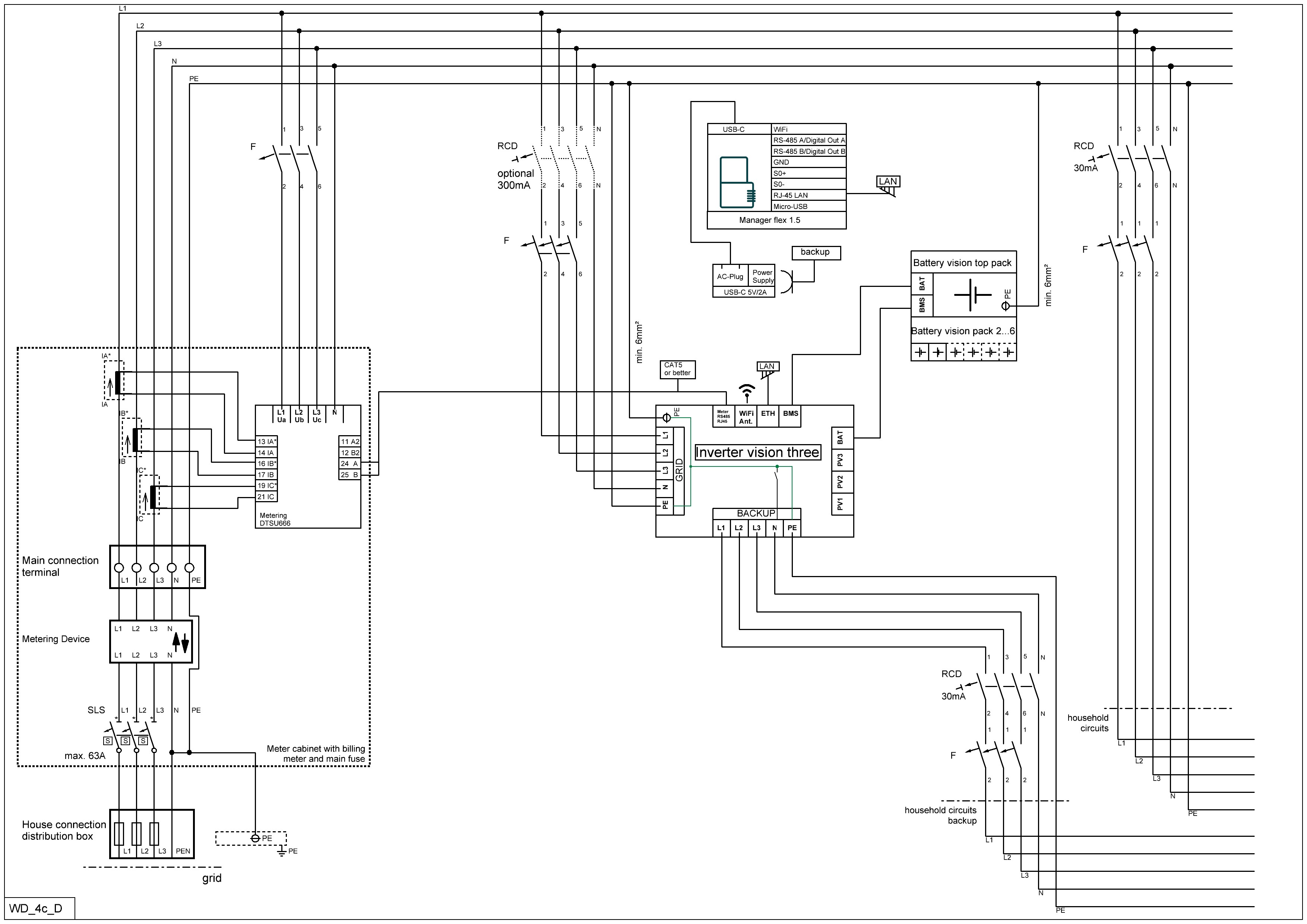Click the BMS port on the inverter top
The height and width of the screenshot is (924, 1307).
click(x=790, y=414)
